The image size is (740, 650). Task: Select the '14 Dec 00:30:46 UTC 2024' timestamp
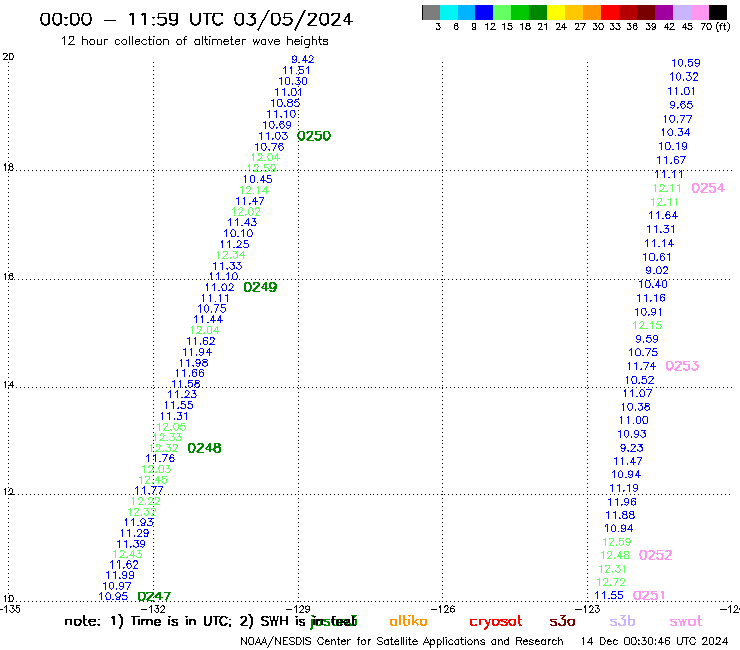(x=655, y=642)
